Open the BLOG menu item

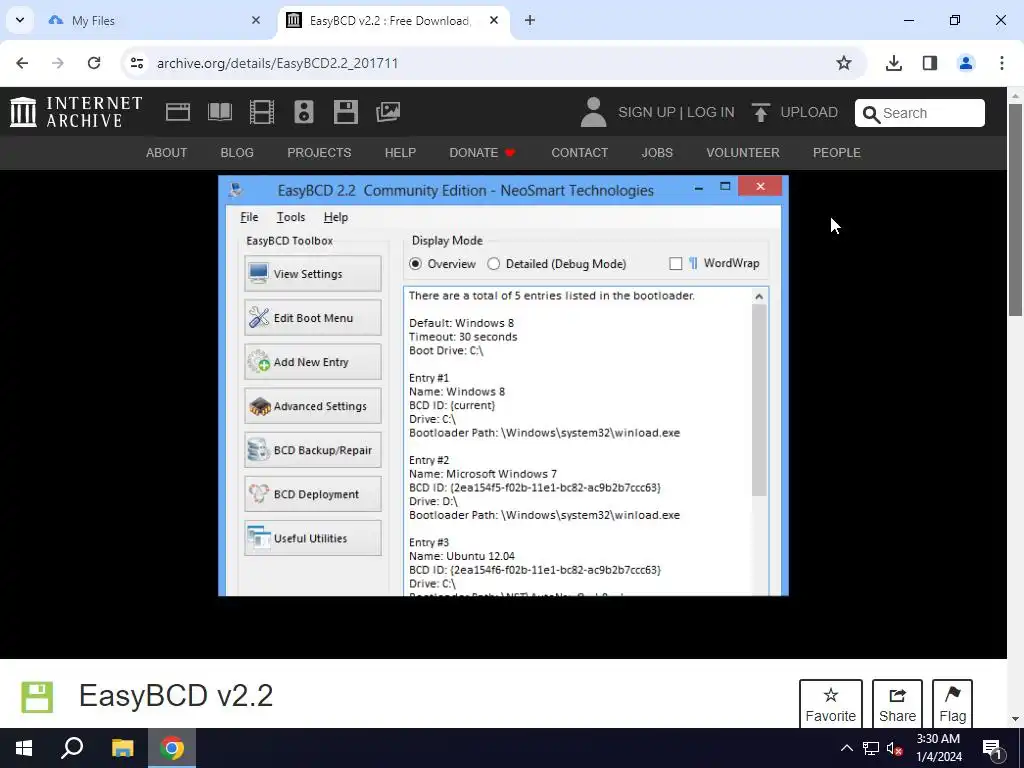click(237, 153)
